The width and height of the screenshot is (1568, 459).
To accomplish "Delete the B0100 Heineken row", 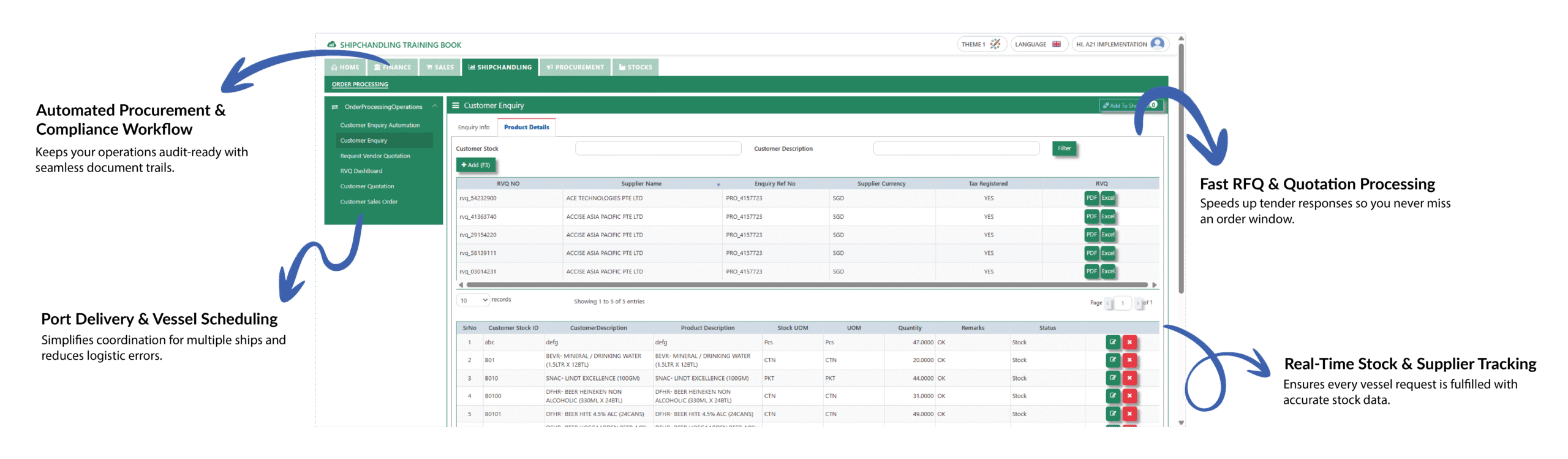I will pyautogui.click(x=1129, y=396).
